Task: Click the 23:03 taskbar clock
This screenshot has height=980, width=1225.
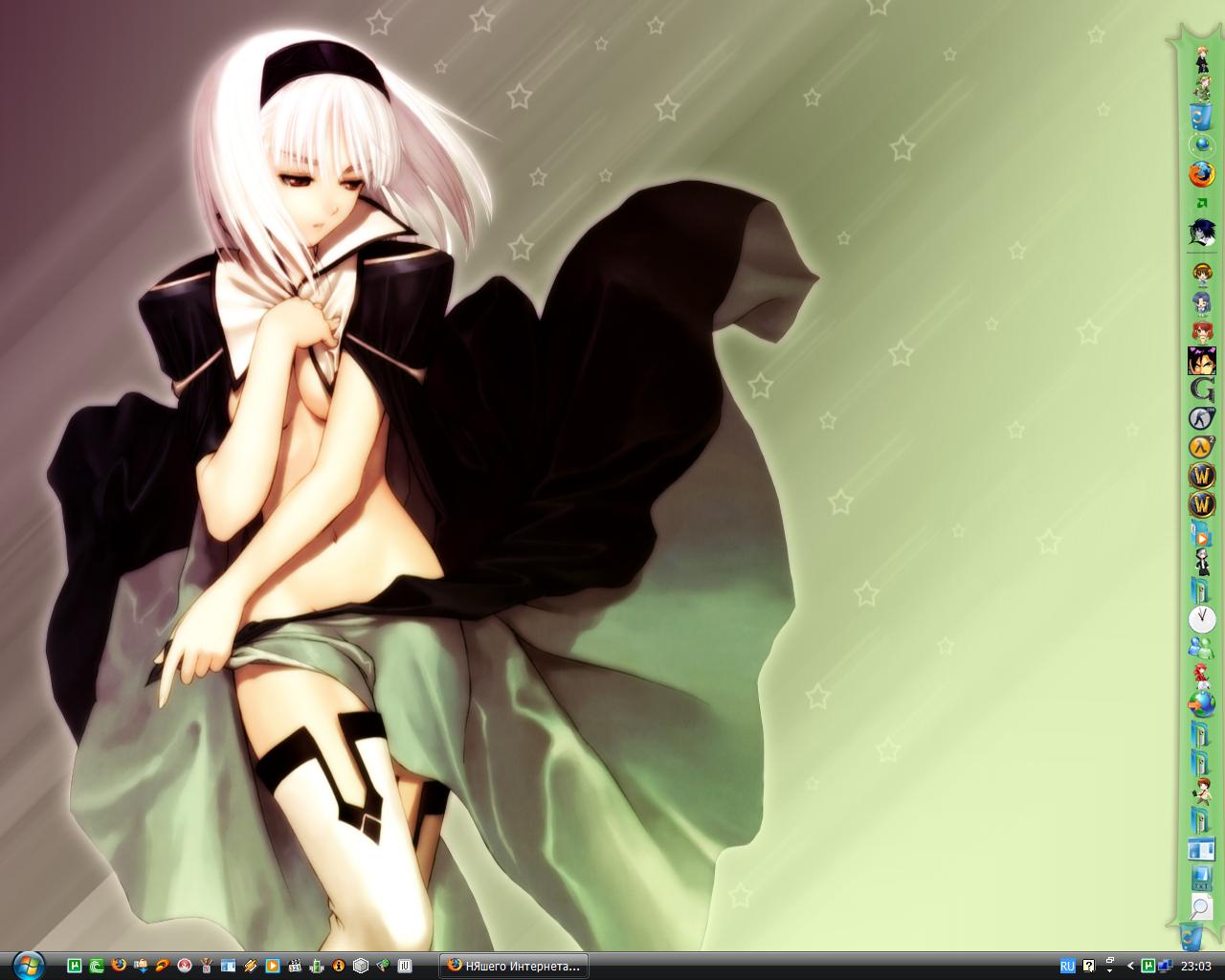Action: [x=1196, y=966]
